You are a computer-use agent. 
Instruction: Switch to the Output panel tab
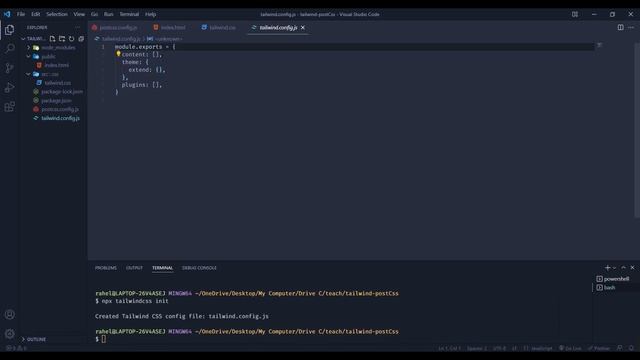click(x=134, y=268)
